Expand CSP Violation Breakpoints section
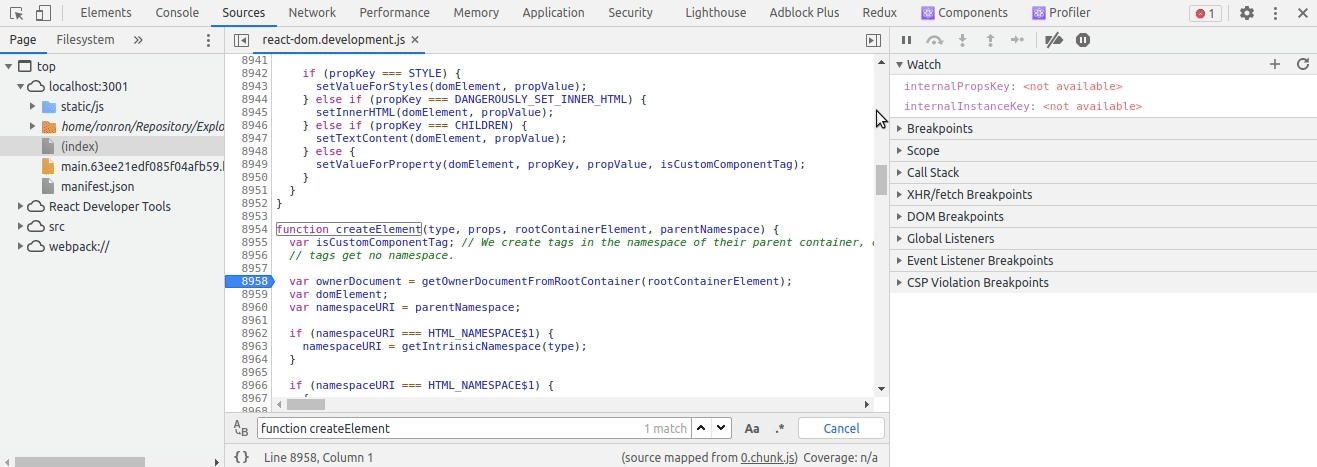Screen dimensions: 1317x467 (1103, 282)
